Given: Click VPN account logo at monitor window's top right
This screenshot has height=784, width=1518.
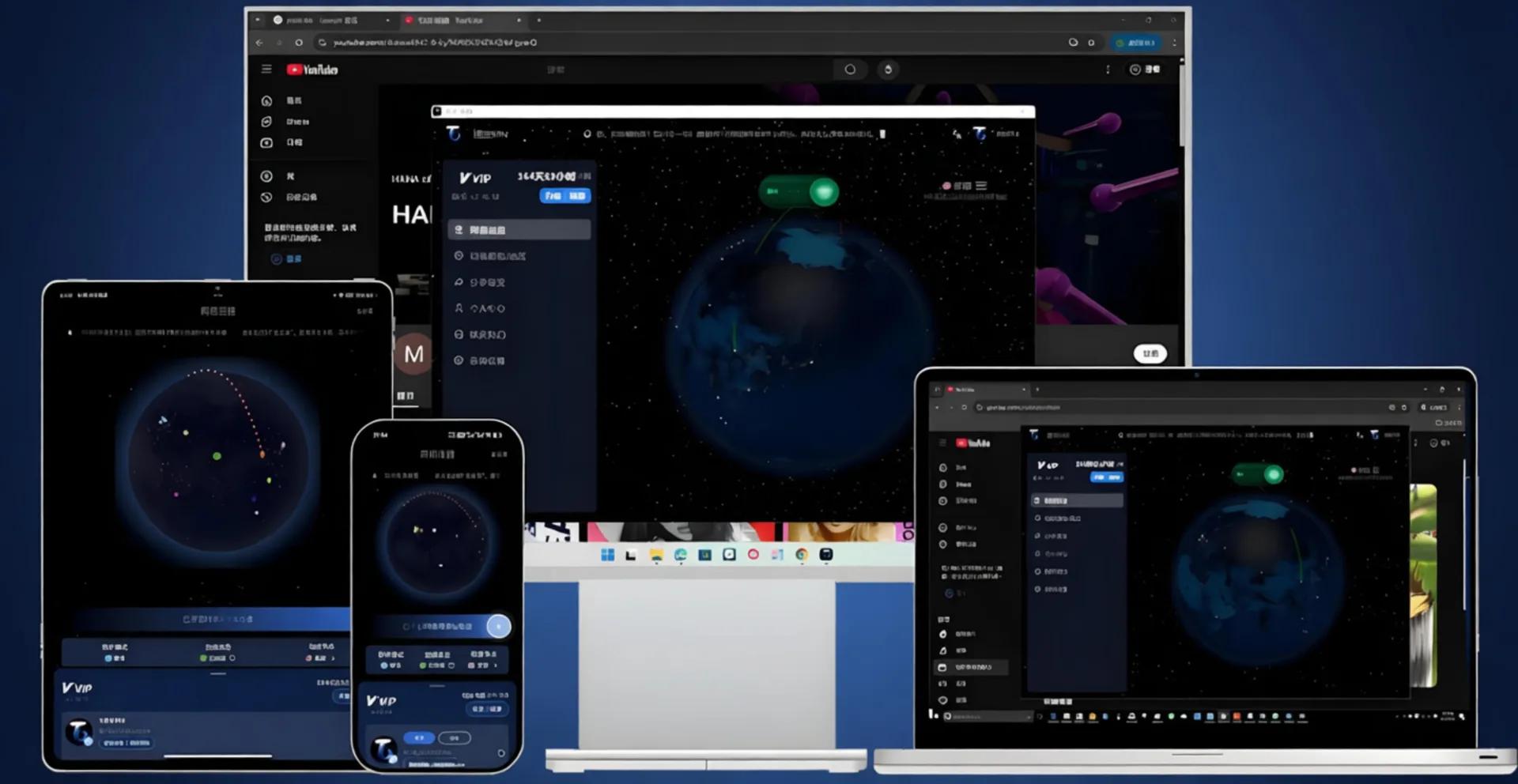Looking at the screenshot, I should coord(980,134).
